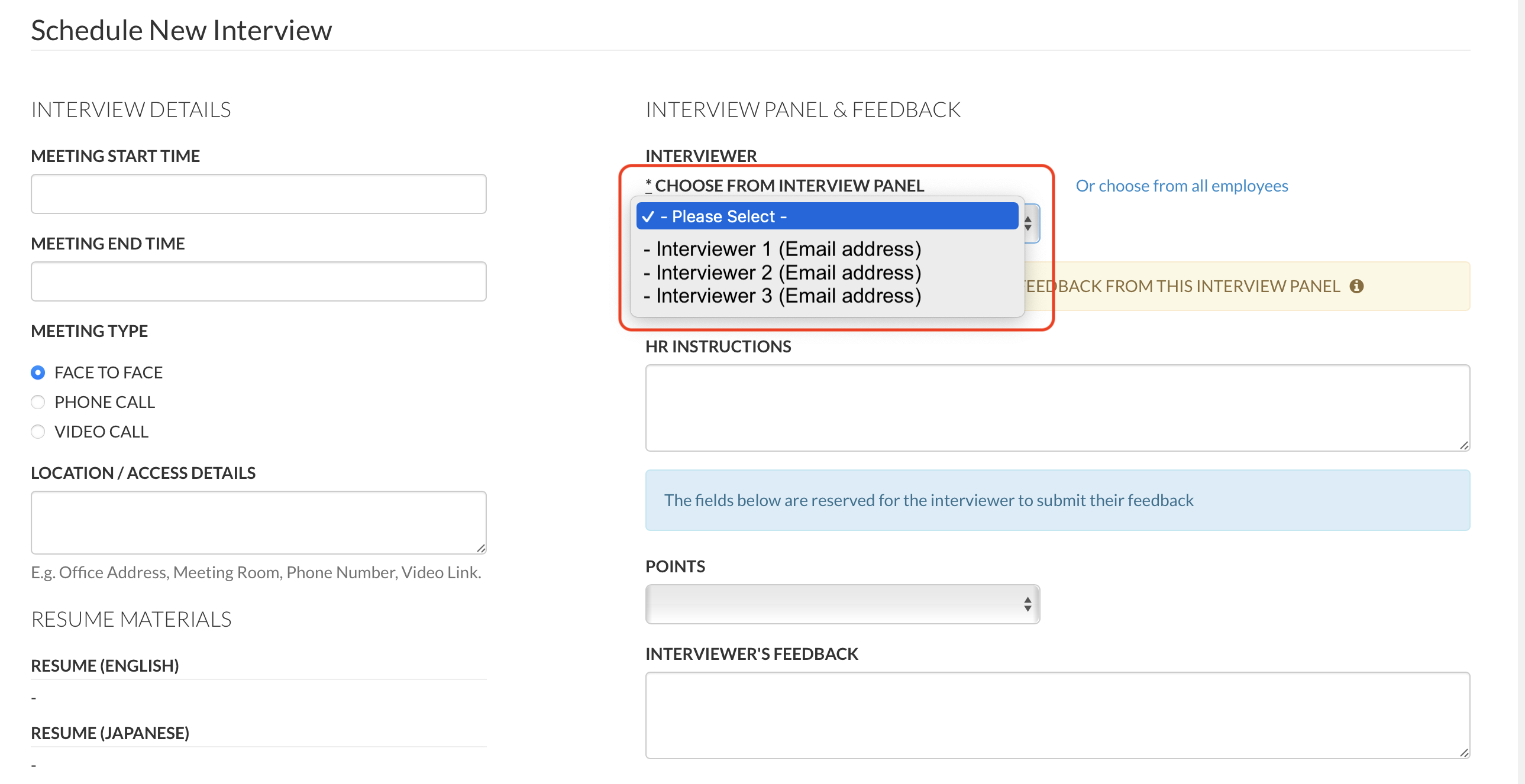1525x784 pixels.
Task: Click the Schedule New Interview heading
Action: tap(181, 28)
